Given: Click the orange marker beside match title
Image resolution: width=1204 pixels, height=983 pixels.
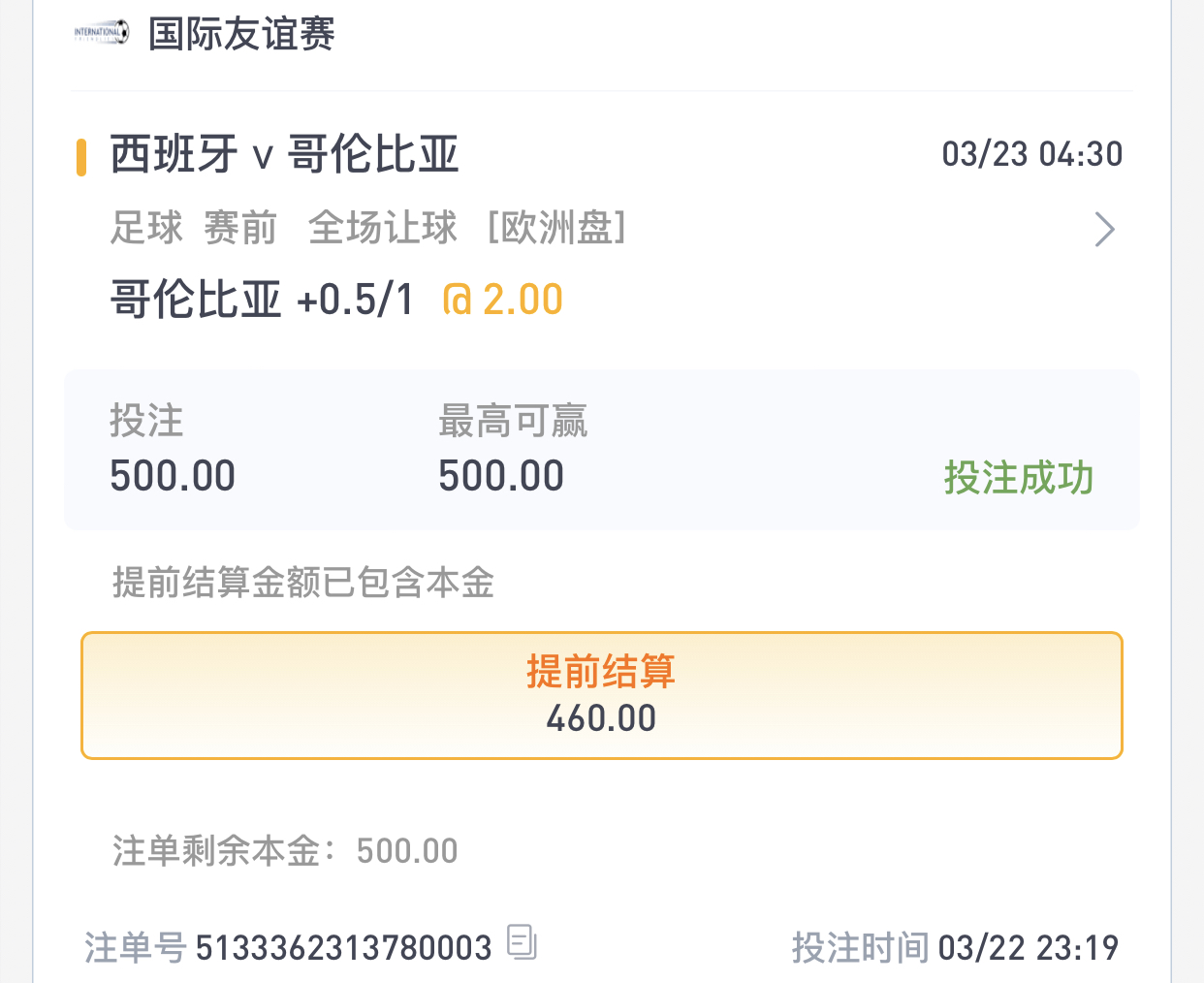Looking at the screenshot, I should point(81,157).
